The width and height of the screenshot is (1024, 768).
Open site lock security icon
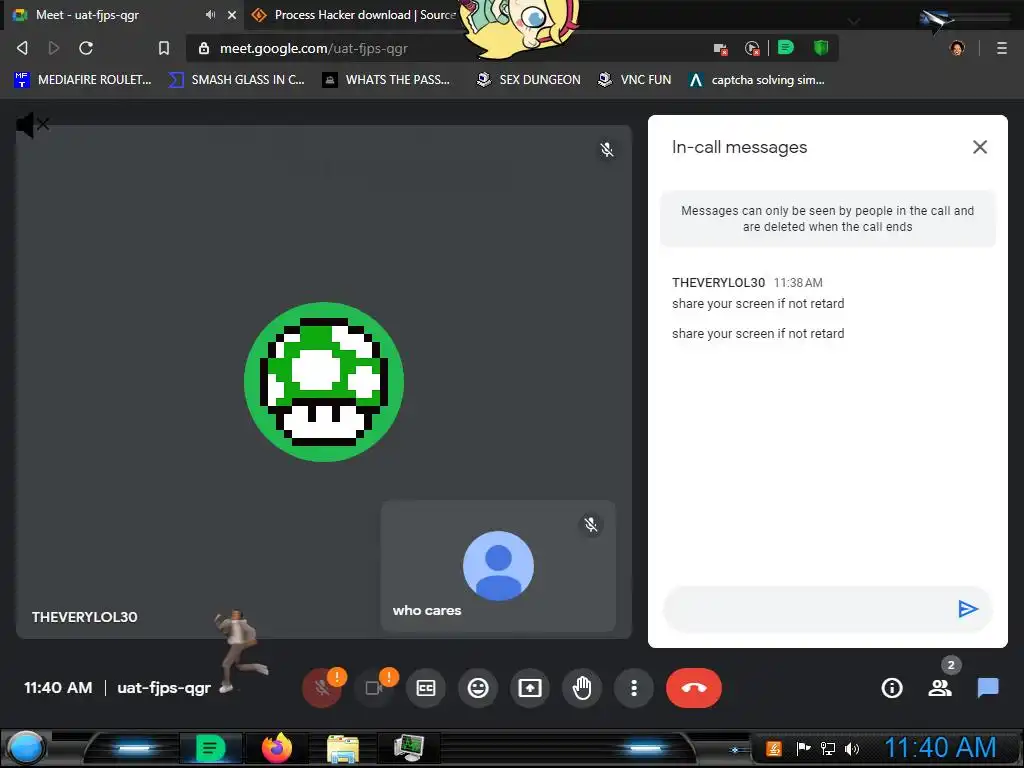(204, 48)
